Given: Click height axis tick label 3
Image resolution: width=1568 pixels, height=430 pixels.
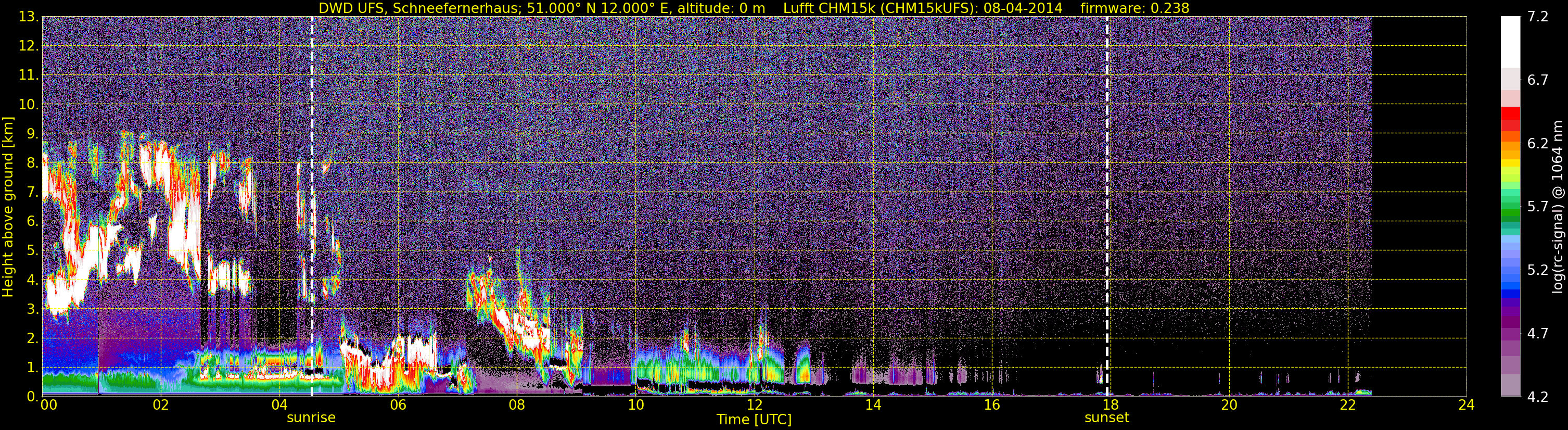Looking at the screenshot, I should (32, 309).
